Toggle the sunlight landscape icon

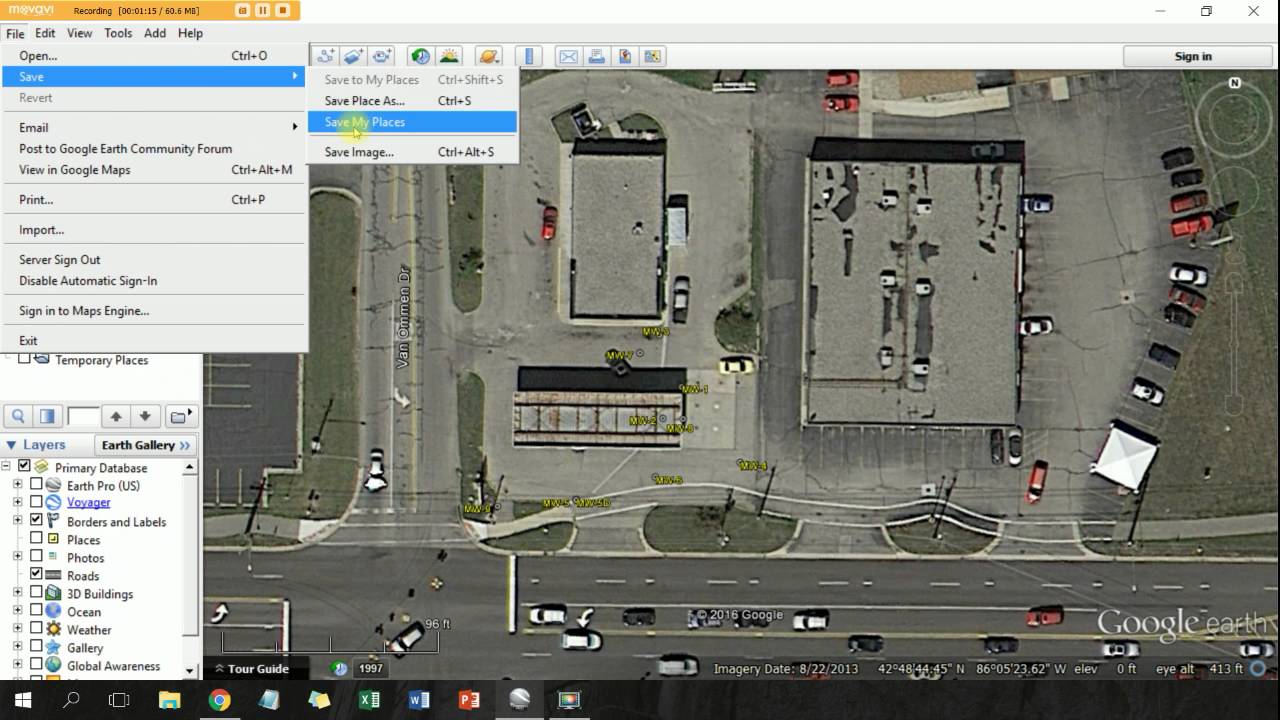449,56
